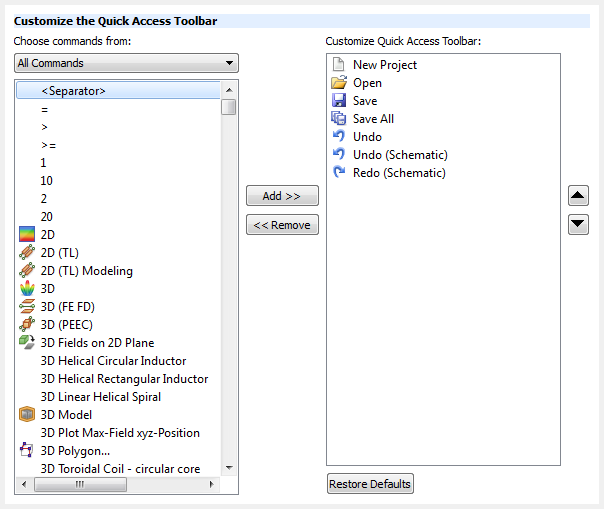Select the 3D Polygon icon

click(x=27, y=451)
